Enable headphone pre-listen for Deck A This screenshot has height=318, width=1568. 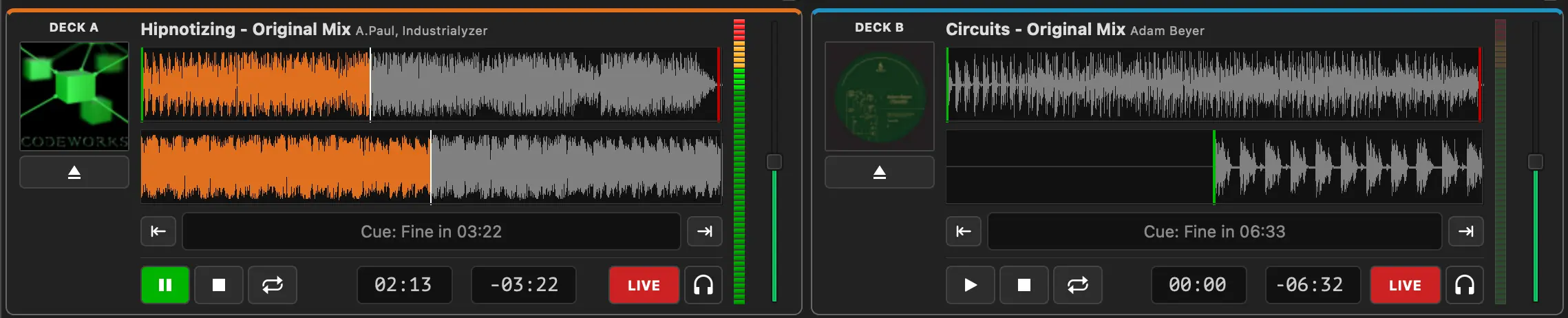pos(703,285)
